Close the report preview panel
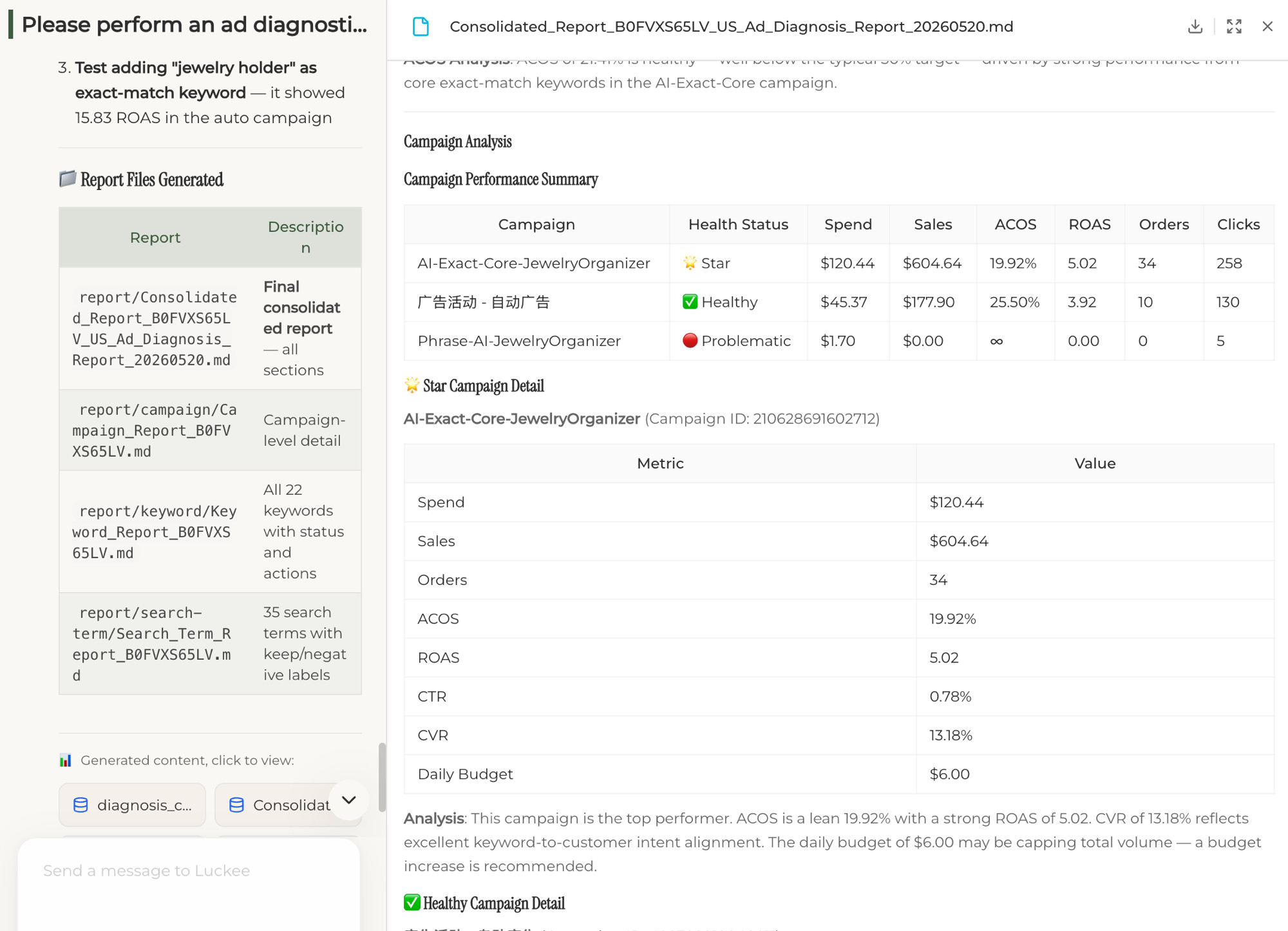 [x=1267, y=26]
